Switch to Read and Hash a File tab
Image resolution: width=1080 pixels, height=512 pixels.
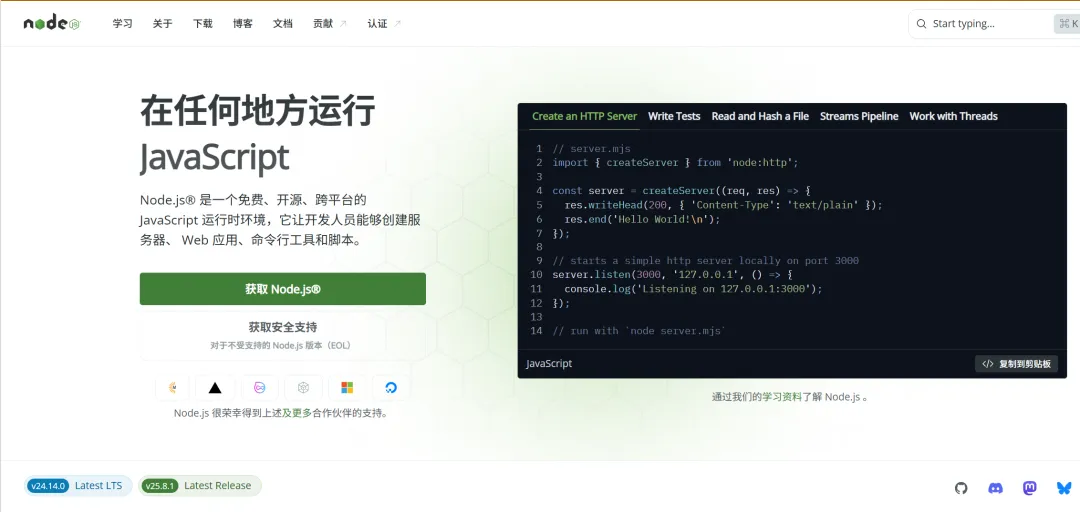[760, 116]
